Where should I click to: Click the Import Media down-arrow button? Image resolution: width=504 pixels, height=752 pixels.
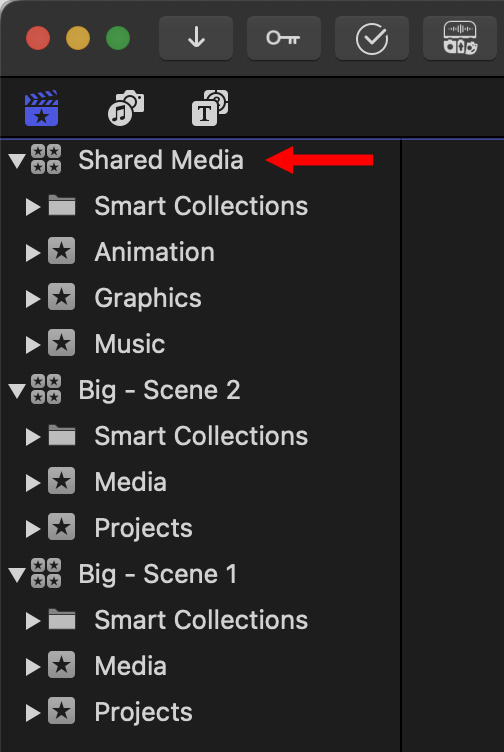point(196,38)
